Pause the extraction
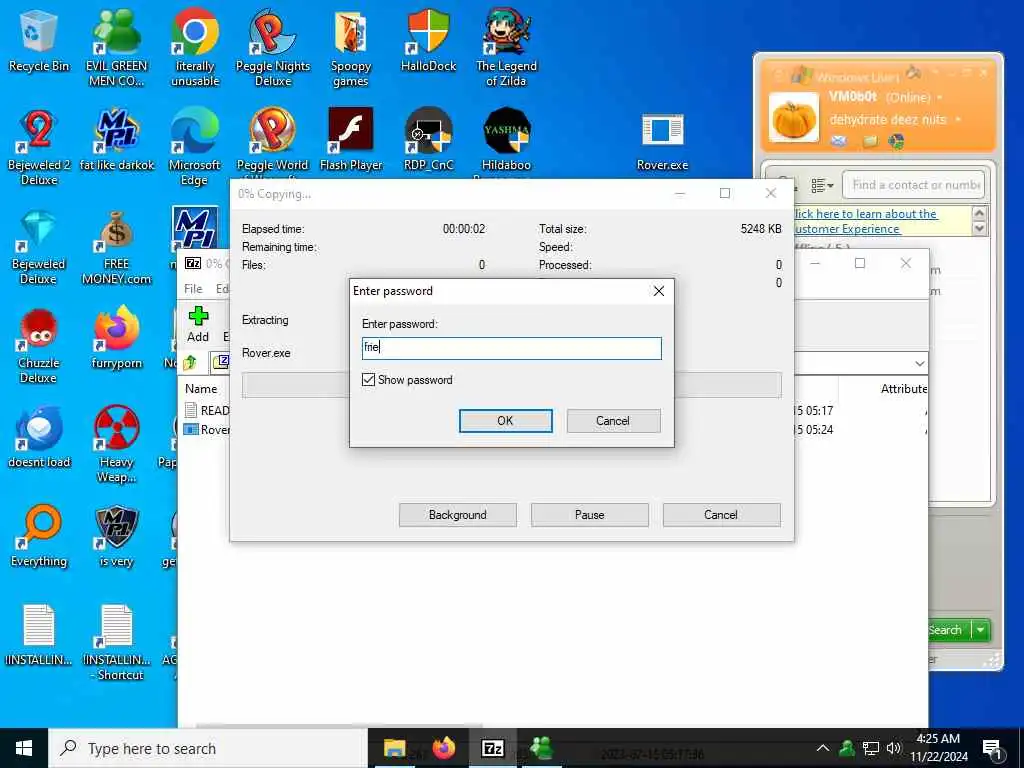This screenshot has height=768, width=1024. click(x=589, y=515)
